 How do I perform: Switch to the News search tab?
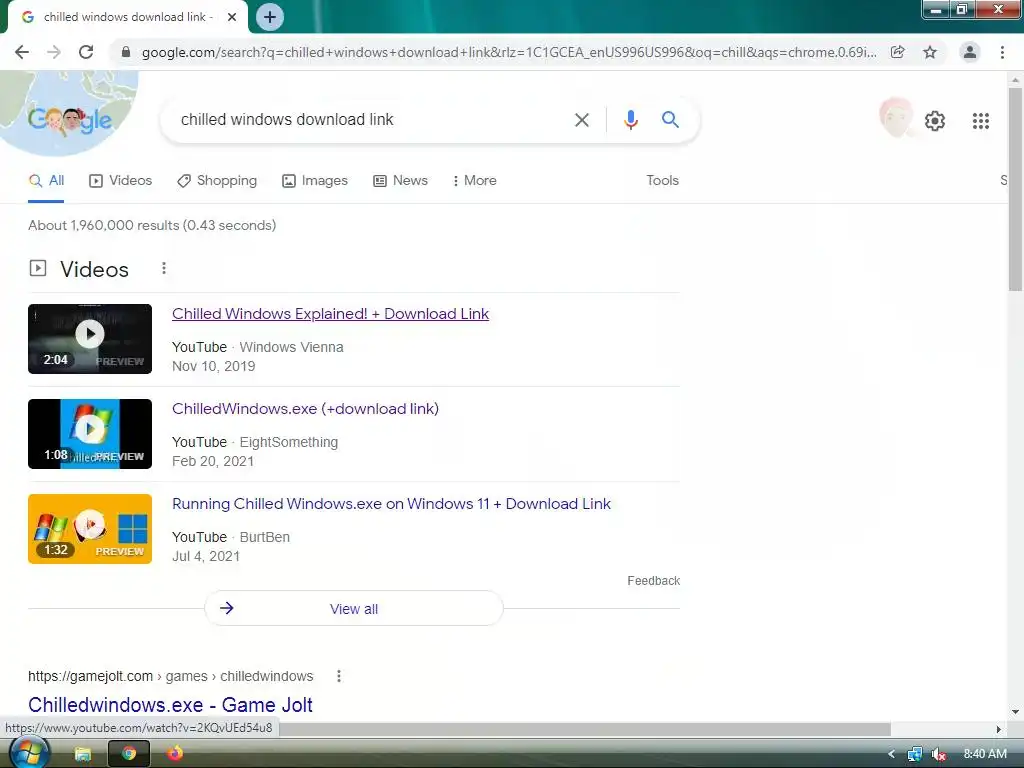400,181
